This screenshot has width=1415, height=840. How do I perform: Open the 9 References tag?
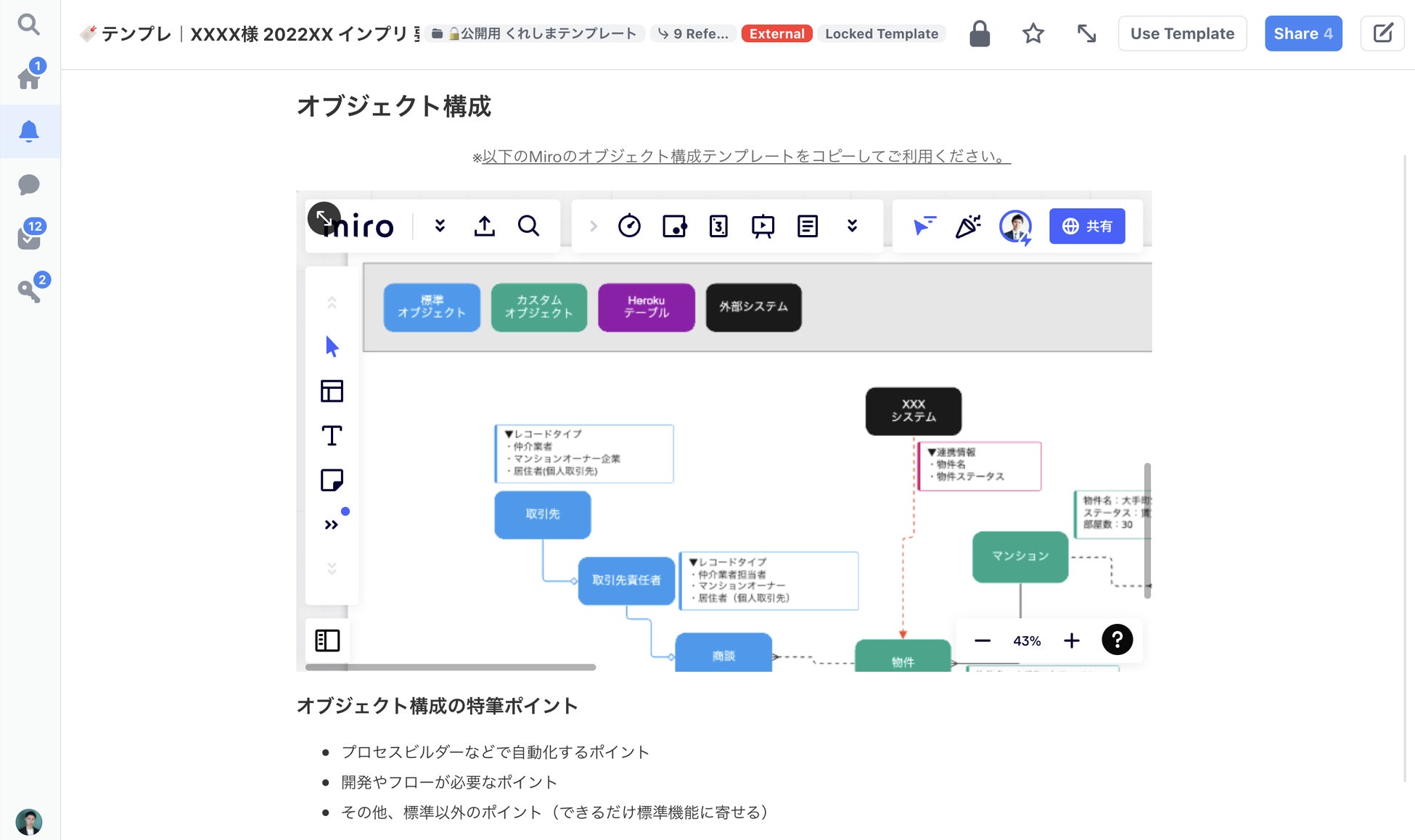tap(693, 33)
